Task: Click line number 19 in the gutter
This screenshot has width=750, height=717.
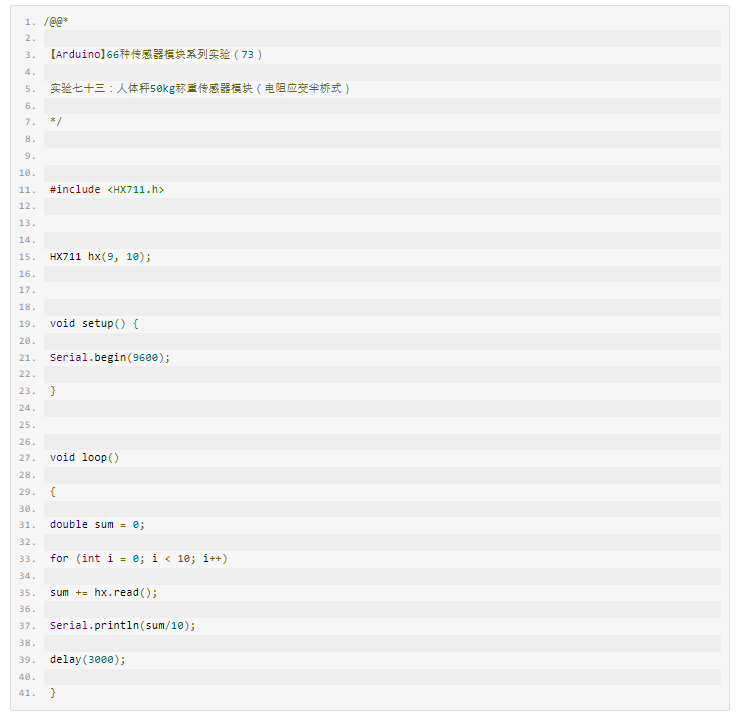Action: pyautogui.click(x=27, y=324)
